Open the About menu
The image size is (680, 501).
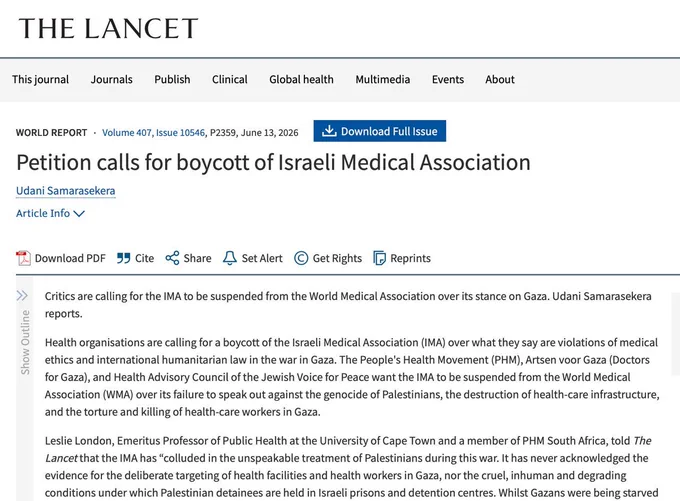pos(500,80)
